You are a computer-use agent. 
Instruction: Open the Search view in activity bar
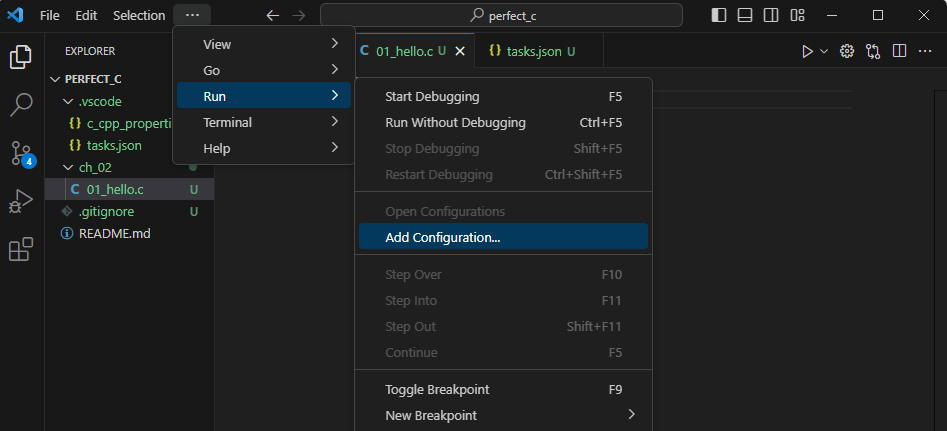(x=21, y=104)
